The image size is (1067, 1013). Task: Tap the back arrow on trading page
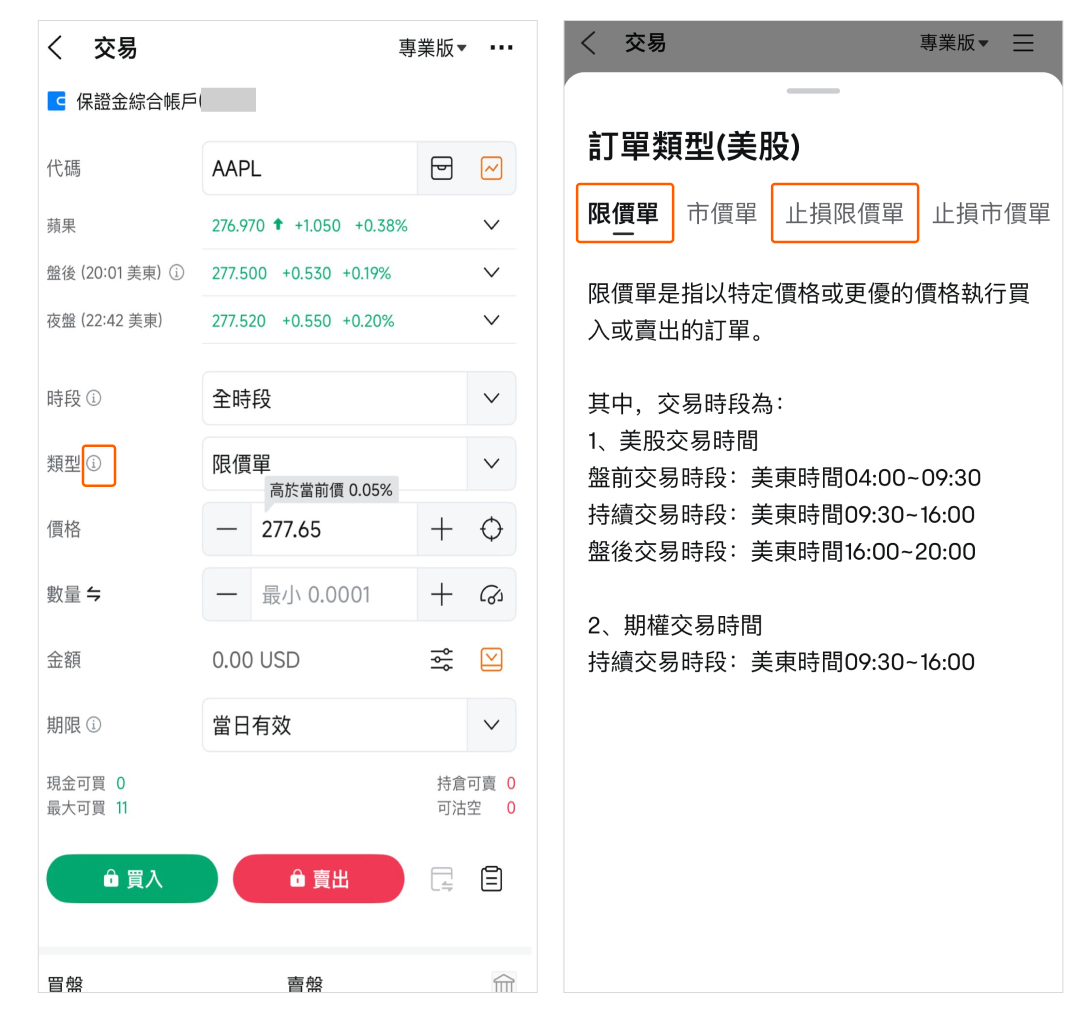(x=56, y=47)
